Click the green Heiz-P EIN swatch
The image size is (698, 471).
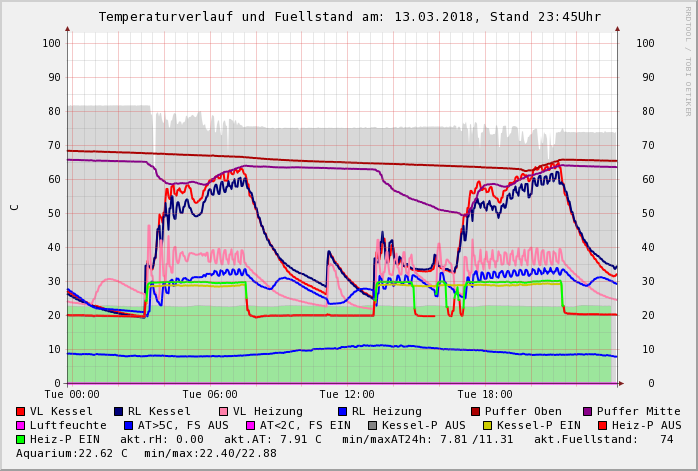(21, 440)
